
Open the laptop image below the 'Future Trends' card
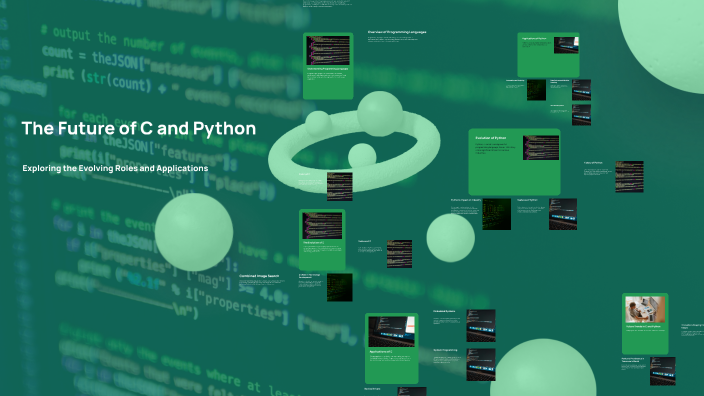click(x=663, y=371)
